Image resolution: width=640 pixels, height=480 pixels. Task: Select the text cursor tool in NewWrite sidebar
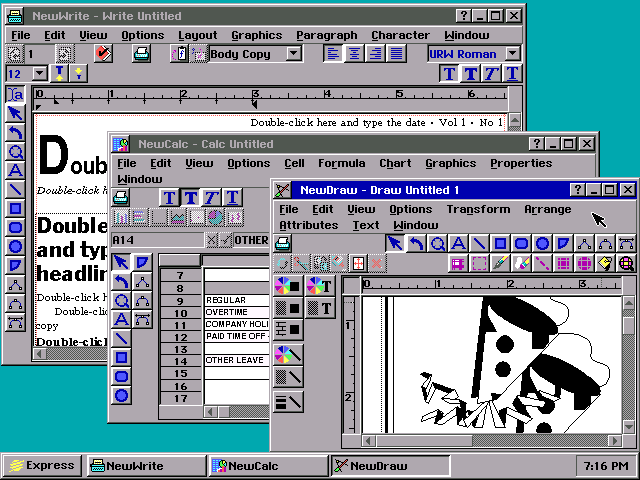(15, 95)
